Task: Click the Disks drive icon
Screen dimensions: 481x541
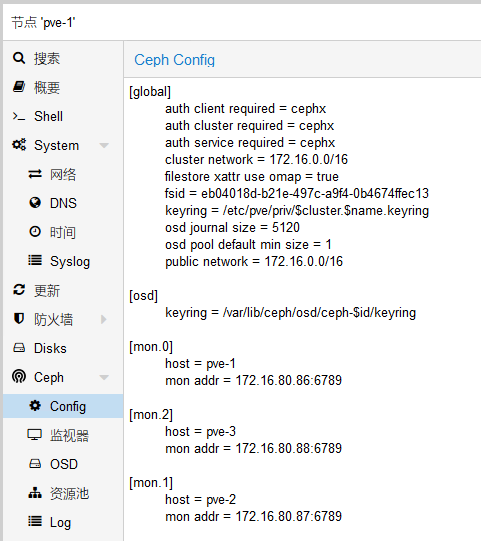Action: coord(19,348)
